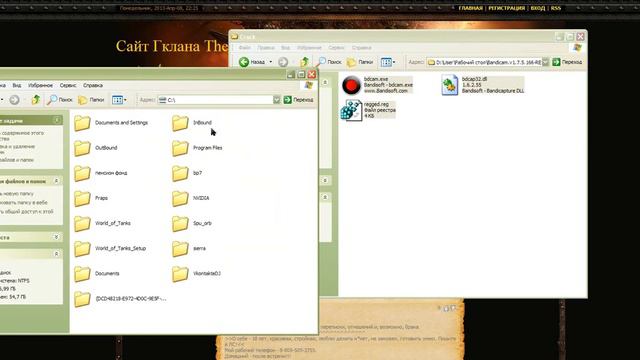Viewport: 640px width, 360px height.
Task: Click Up folder icon in C:\ window
Action: (36, 100)
